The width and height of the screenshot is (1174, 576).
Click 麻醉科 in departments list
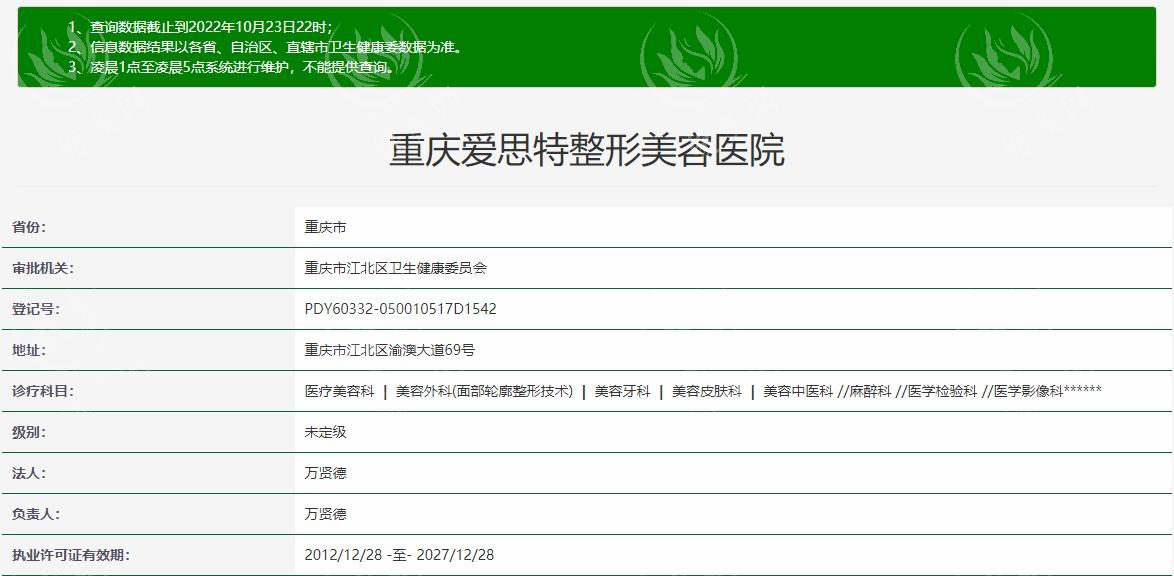[870, 391]
